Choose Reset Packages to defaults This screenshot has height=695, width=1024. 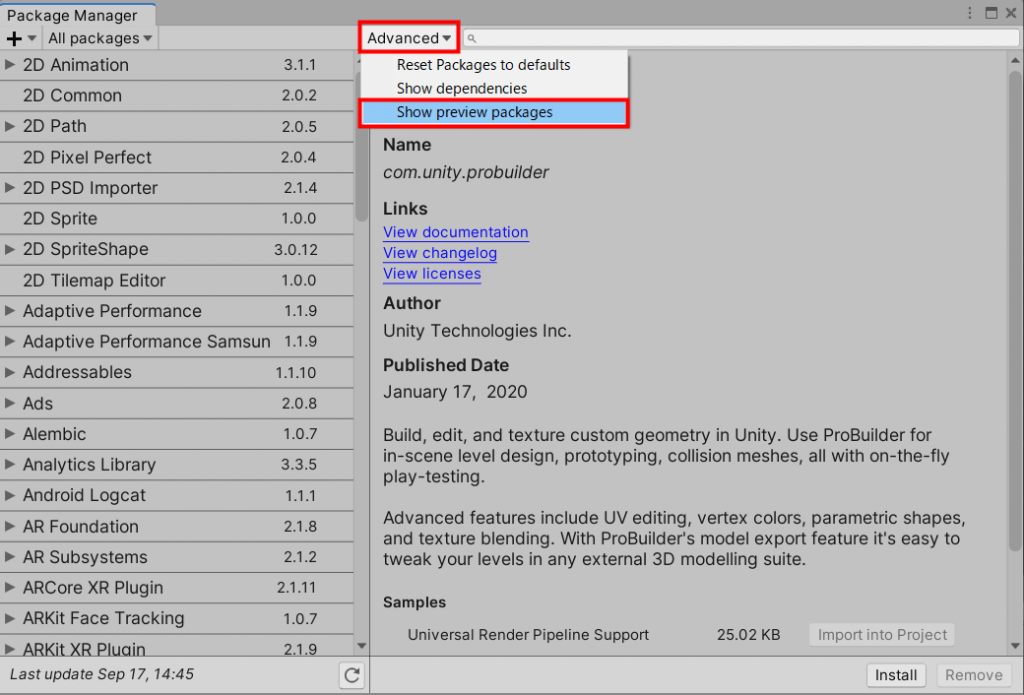(494, 65)
